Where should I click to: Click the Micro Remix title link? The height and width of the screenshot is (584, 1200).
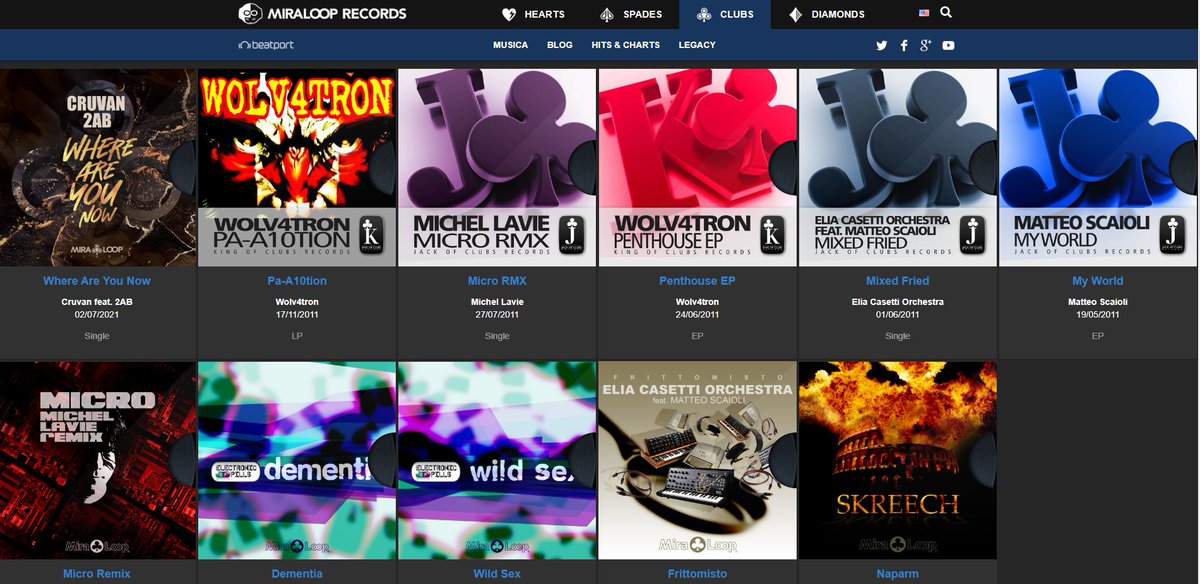pyautogui.click(x=97, y=574)
